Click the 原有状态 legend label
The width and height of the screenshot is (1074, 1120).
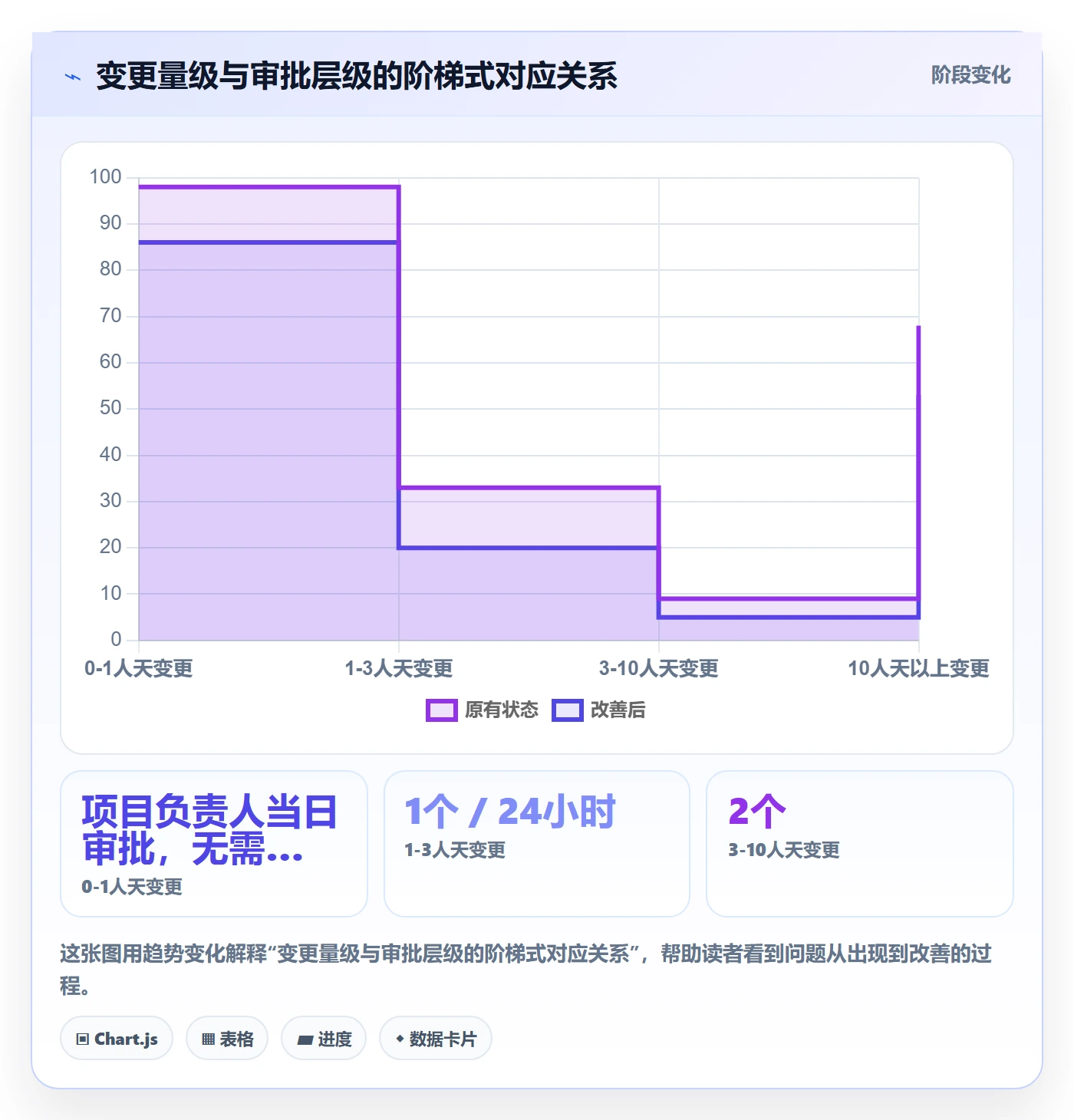501,710
